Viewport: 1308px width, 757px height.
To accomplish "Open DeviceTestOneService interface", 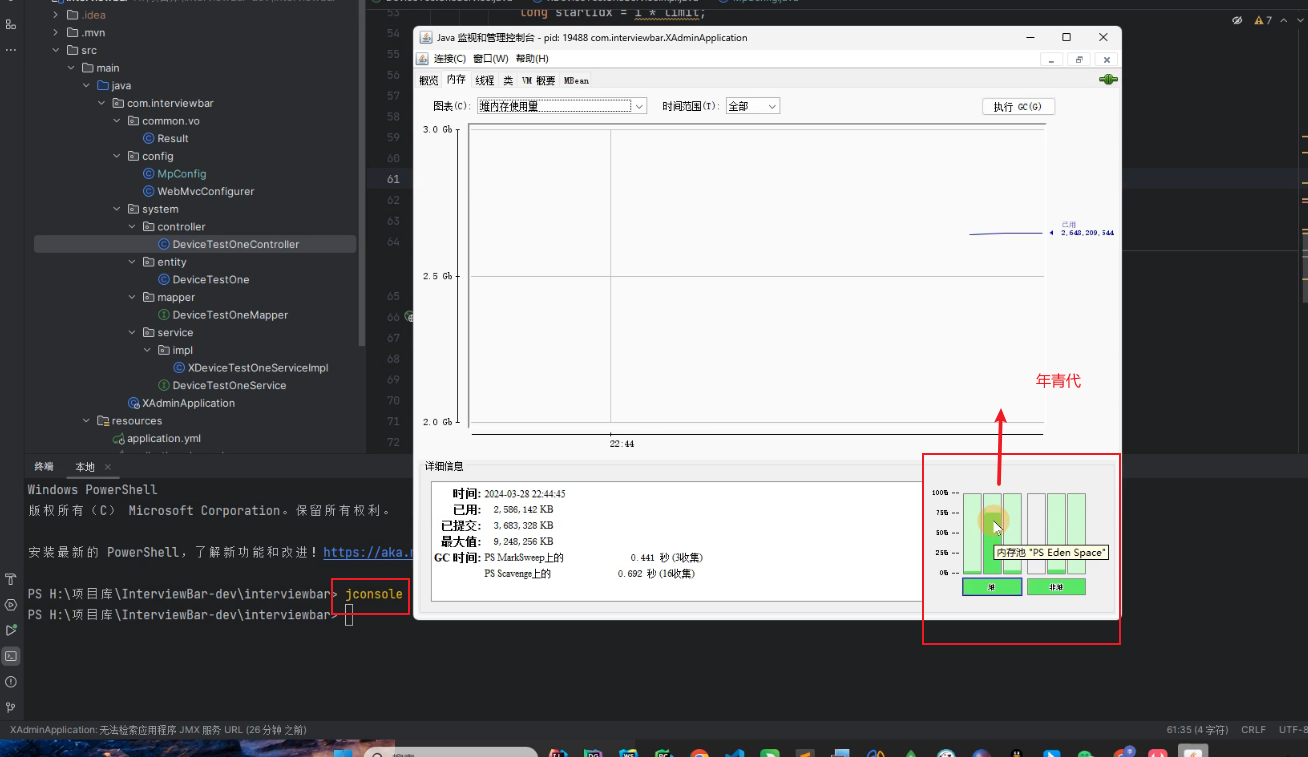I will pos(229,385).
